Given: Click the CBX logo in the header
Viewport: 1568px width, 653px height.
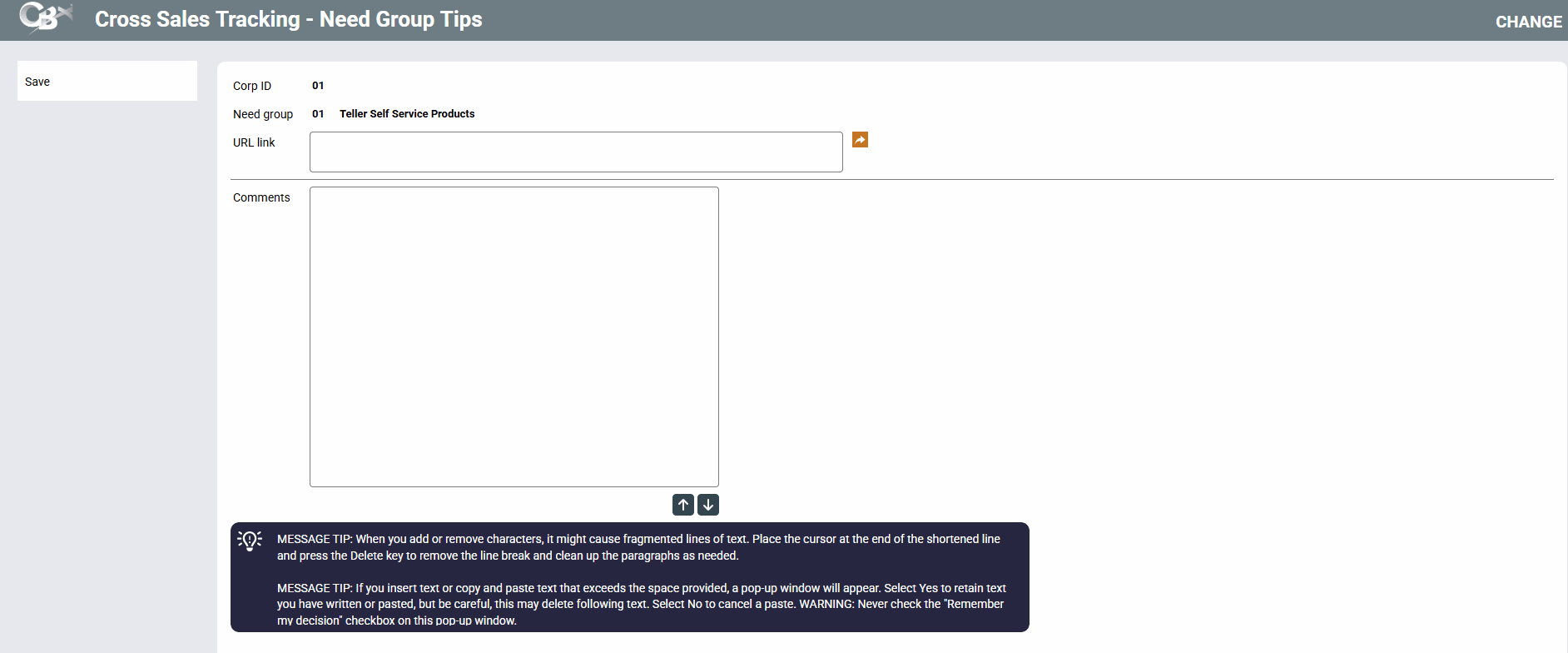Looking at the screenshot, I should 45,18.
